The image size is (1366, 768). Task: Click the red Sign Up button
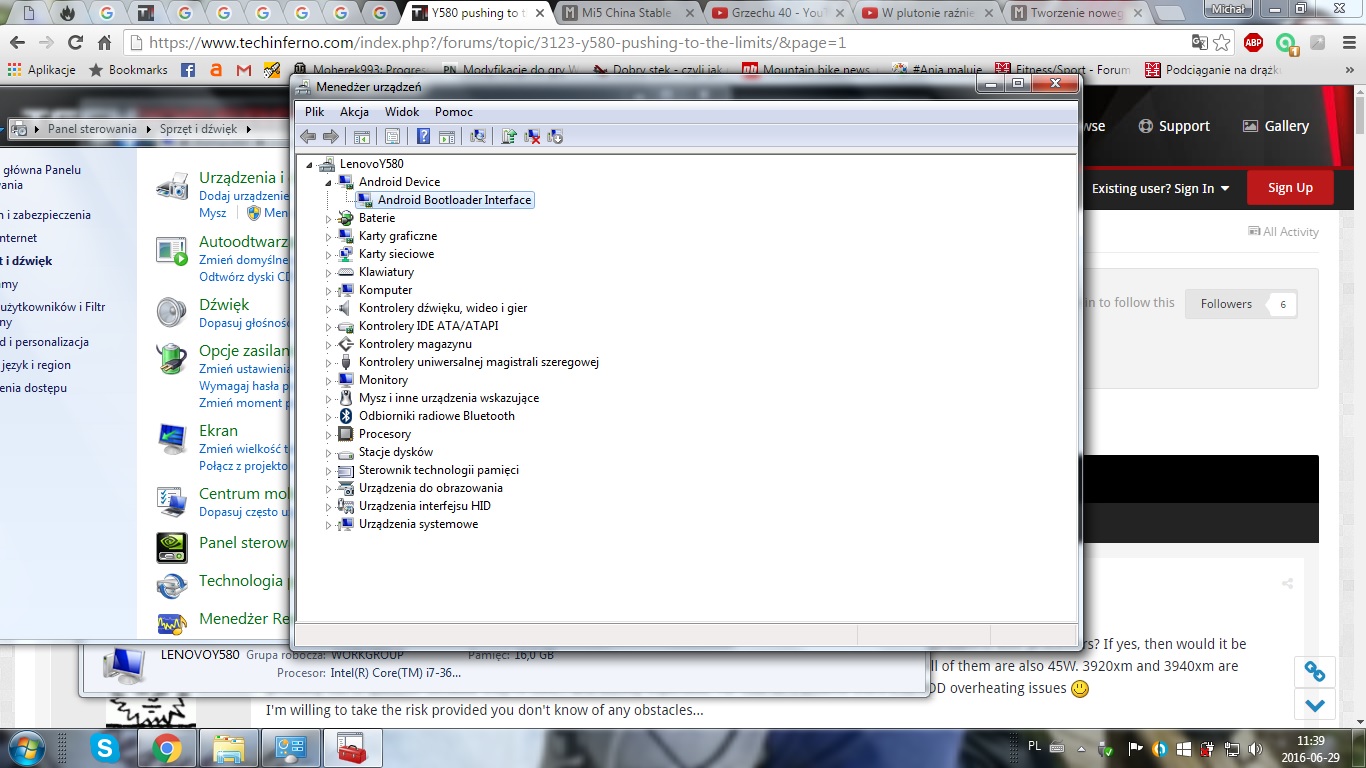(x=1290, y=188)
